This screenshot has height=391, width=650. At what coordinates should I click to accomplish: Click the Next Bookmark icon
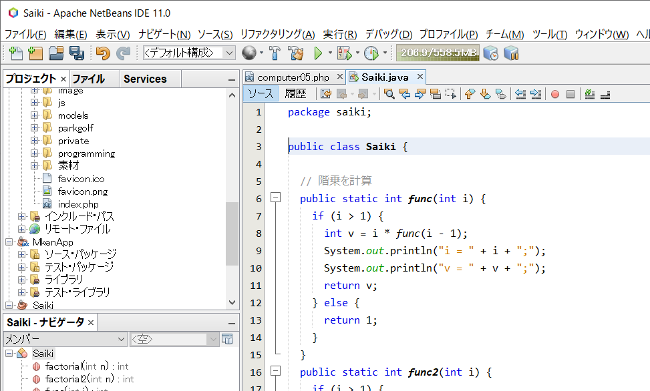click(x=485, y=94)
